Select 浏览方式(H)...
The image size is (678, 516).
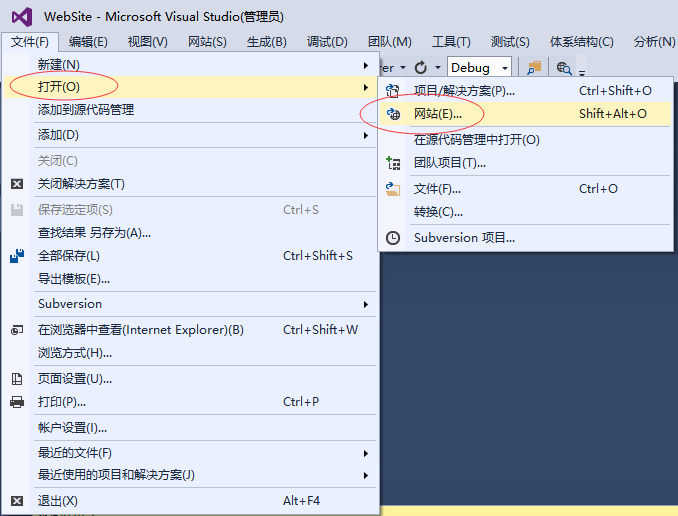[x=190, y=353]
